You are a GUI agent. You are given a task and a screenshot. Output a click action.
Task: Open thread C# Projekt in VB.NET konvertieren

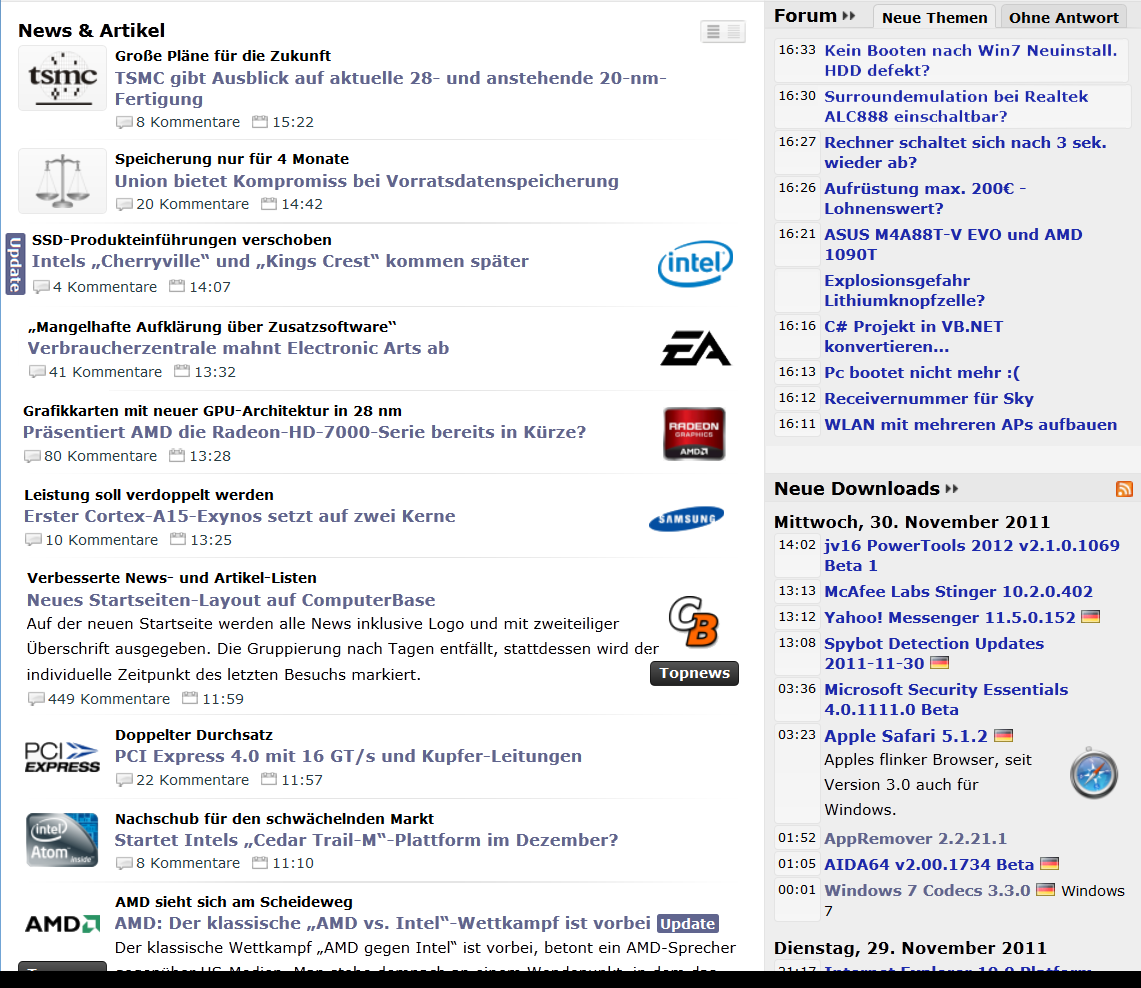click(x=913, y=336)
